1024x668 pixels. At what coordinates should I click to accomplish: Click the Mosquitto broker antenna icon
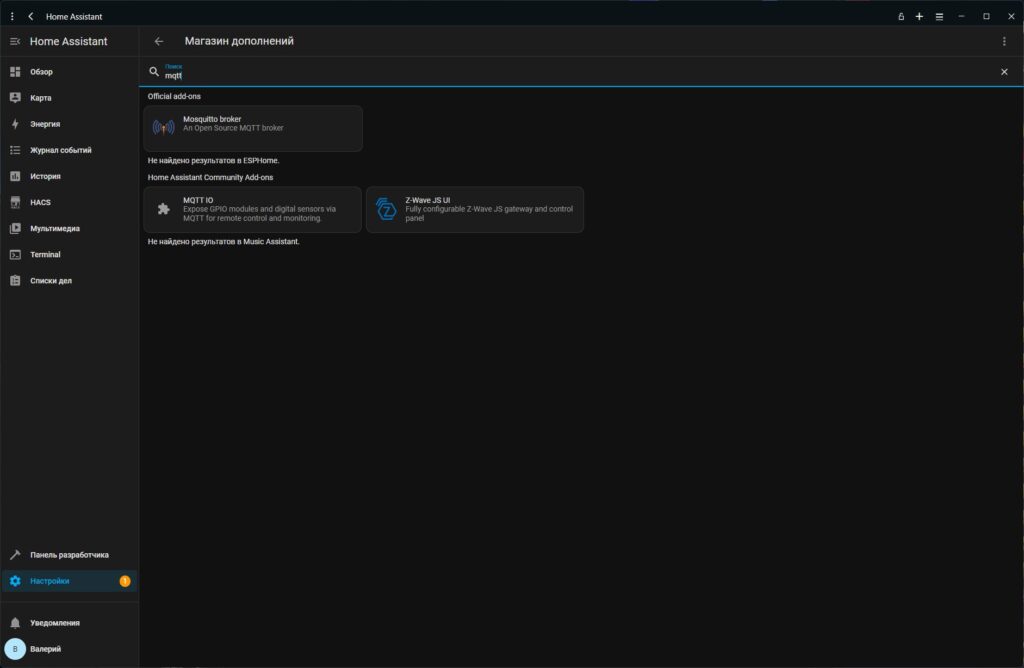163,128
